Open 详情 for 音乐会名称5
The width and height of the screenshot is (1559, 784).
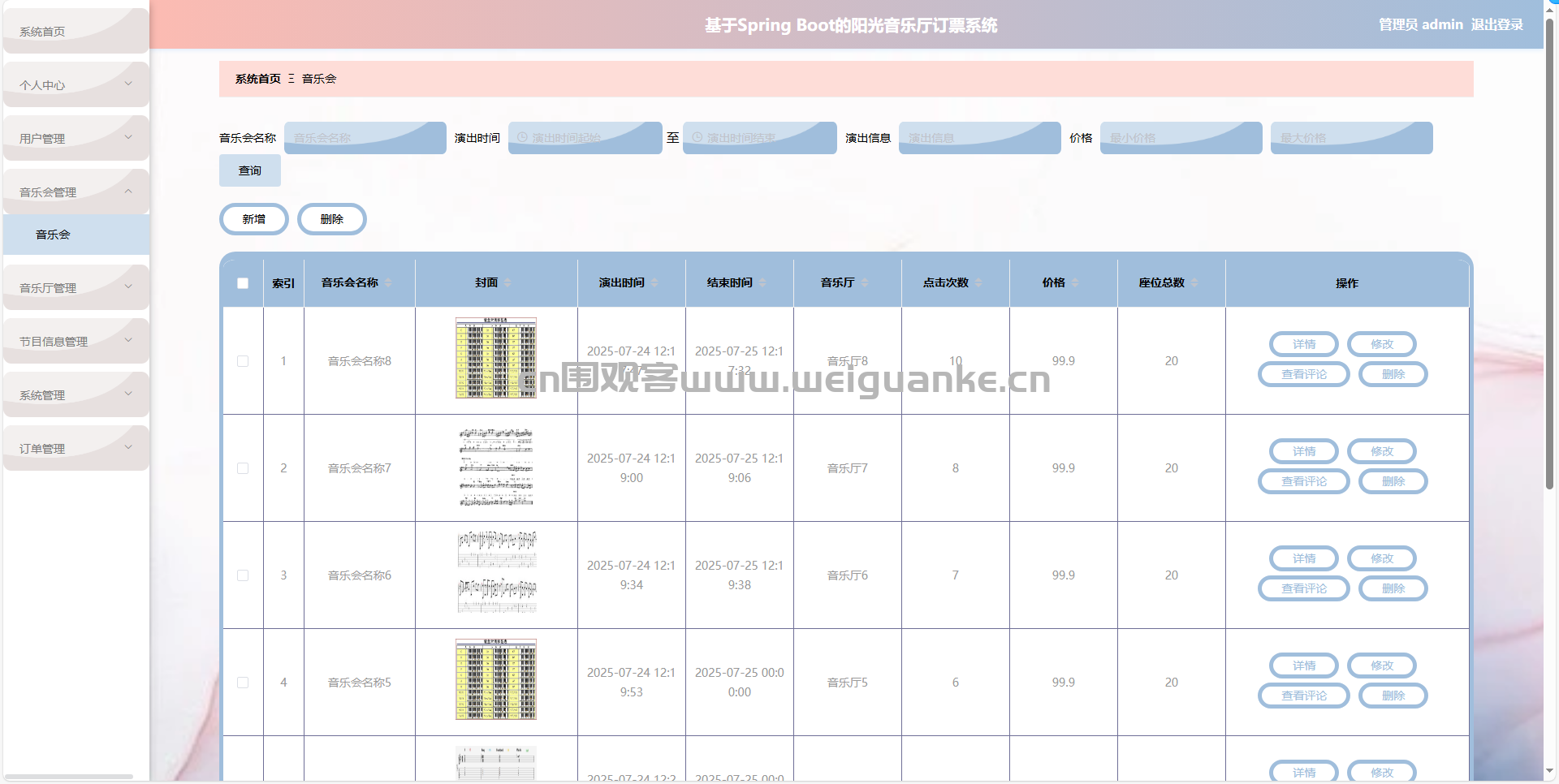(1304, 666)
